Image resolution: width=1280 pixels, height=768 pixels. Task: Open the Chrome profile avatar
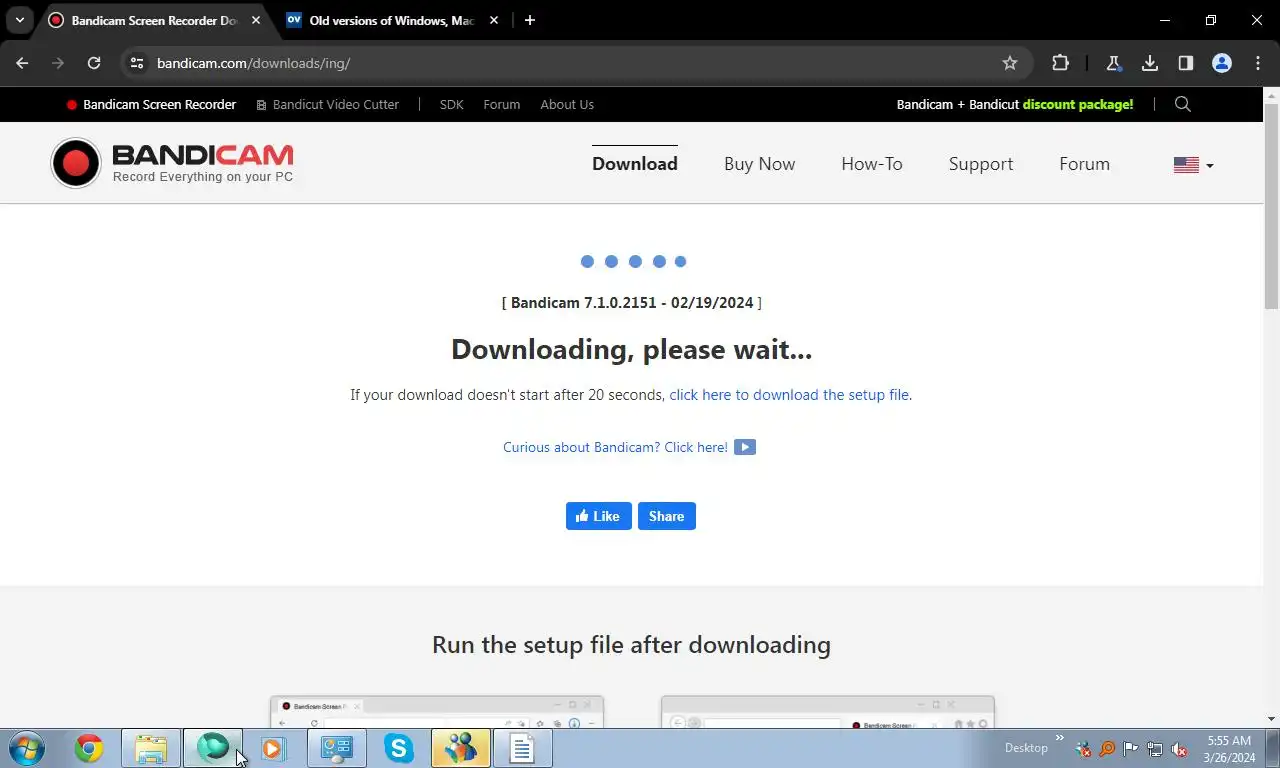click(x=1222, y=63)
